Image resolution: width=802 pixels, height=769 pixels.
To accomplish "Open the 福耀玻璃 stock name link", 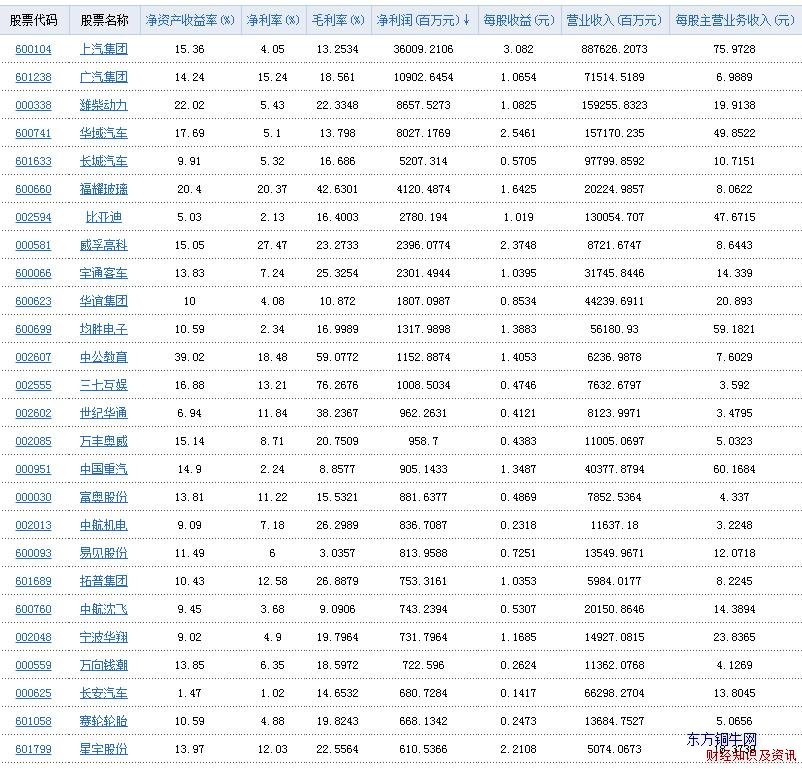I will click(104, 189).
